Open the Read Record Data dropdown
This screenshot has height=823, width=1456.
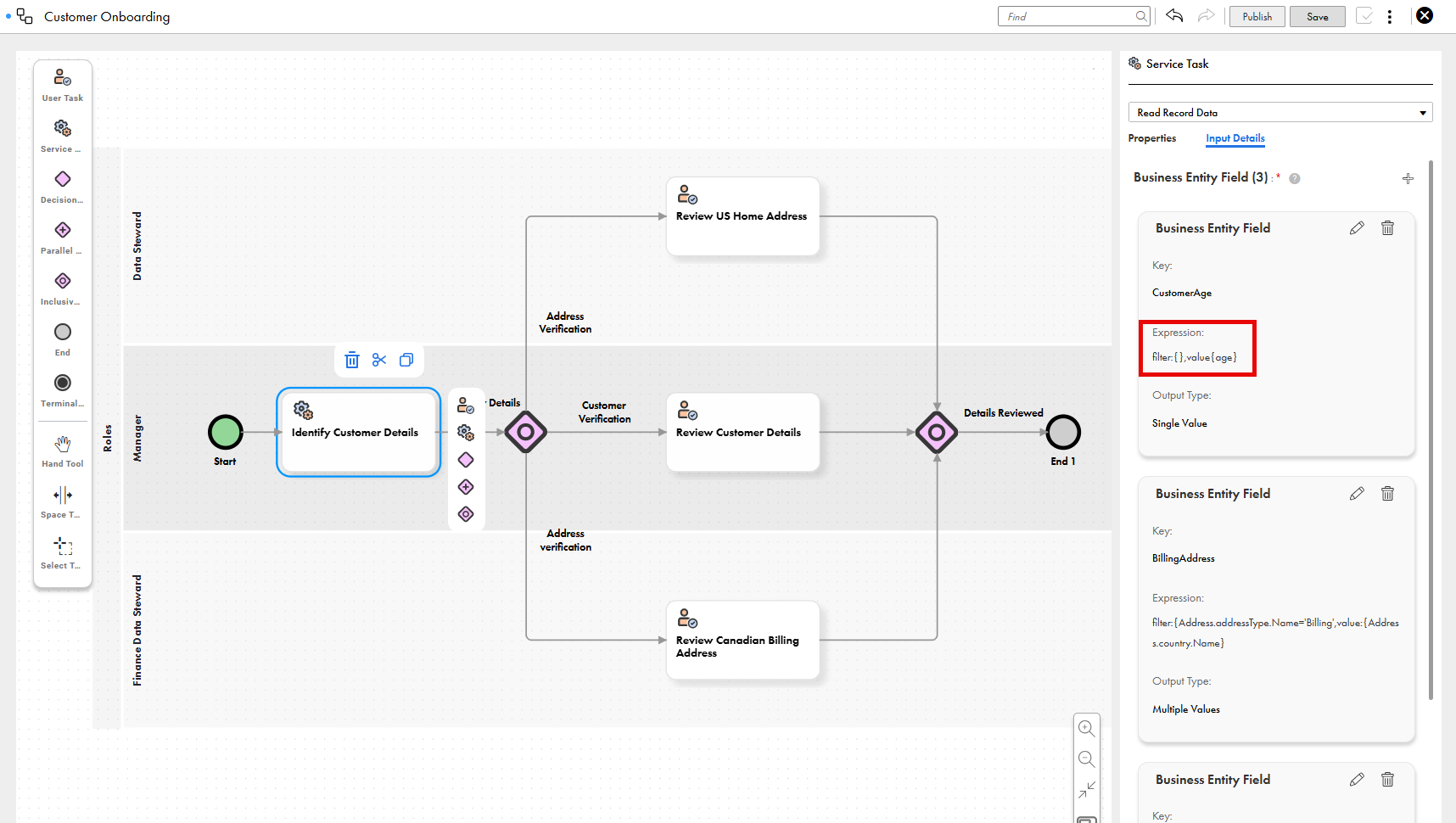coord(1280,112)
